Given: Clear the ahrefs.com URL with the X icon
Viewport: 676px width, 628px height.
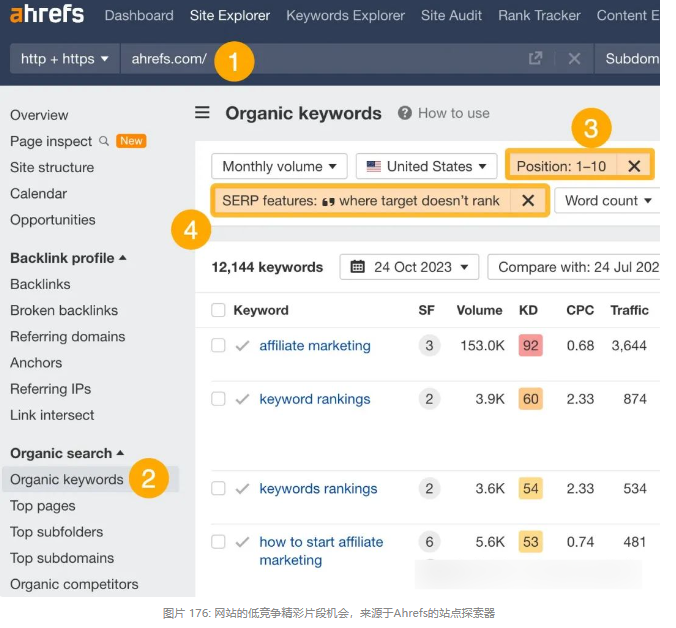Looking at the screenshot, I should (574, 58).
